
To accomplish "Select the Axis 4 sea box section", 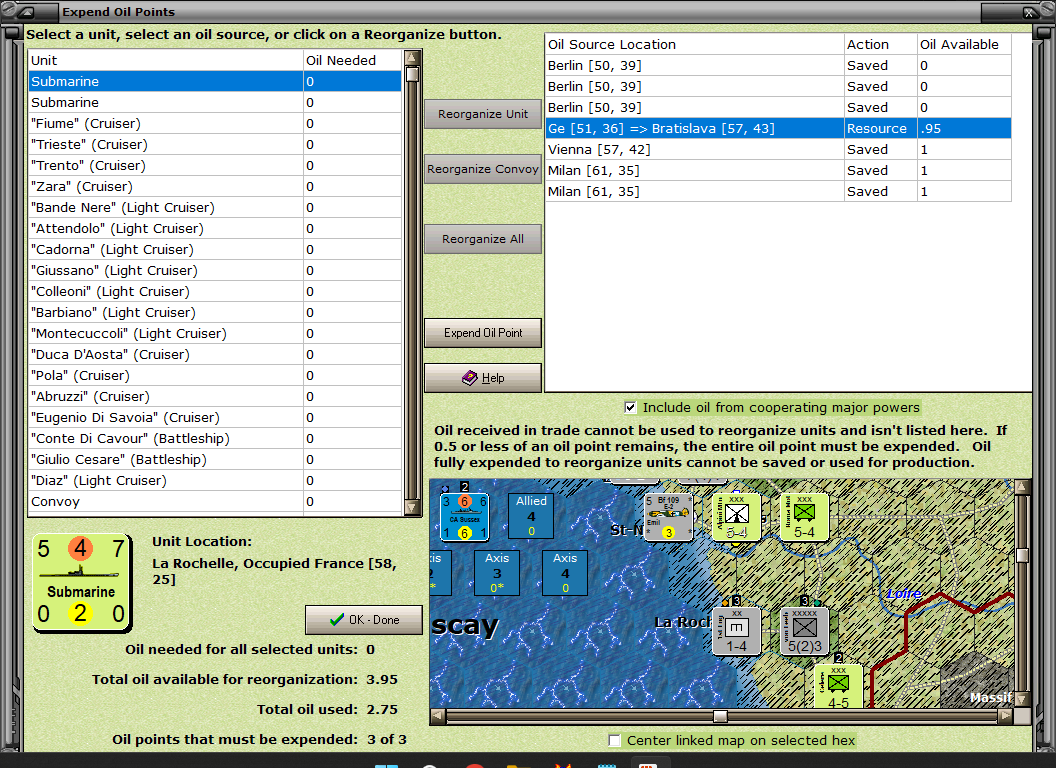I will [x=565, y=573].
